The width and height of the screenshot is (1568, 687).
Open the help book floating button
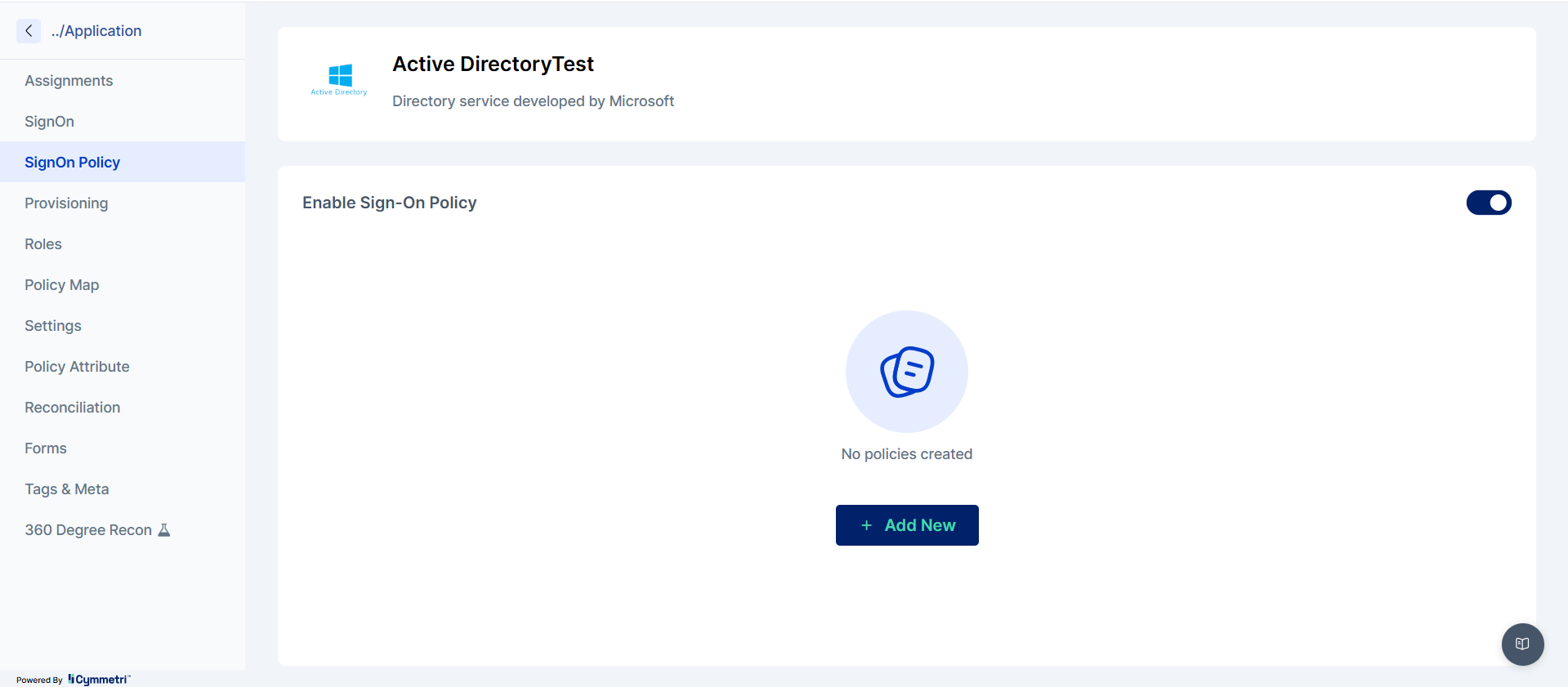[x=1522, y=644]
